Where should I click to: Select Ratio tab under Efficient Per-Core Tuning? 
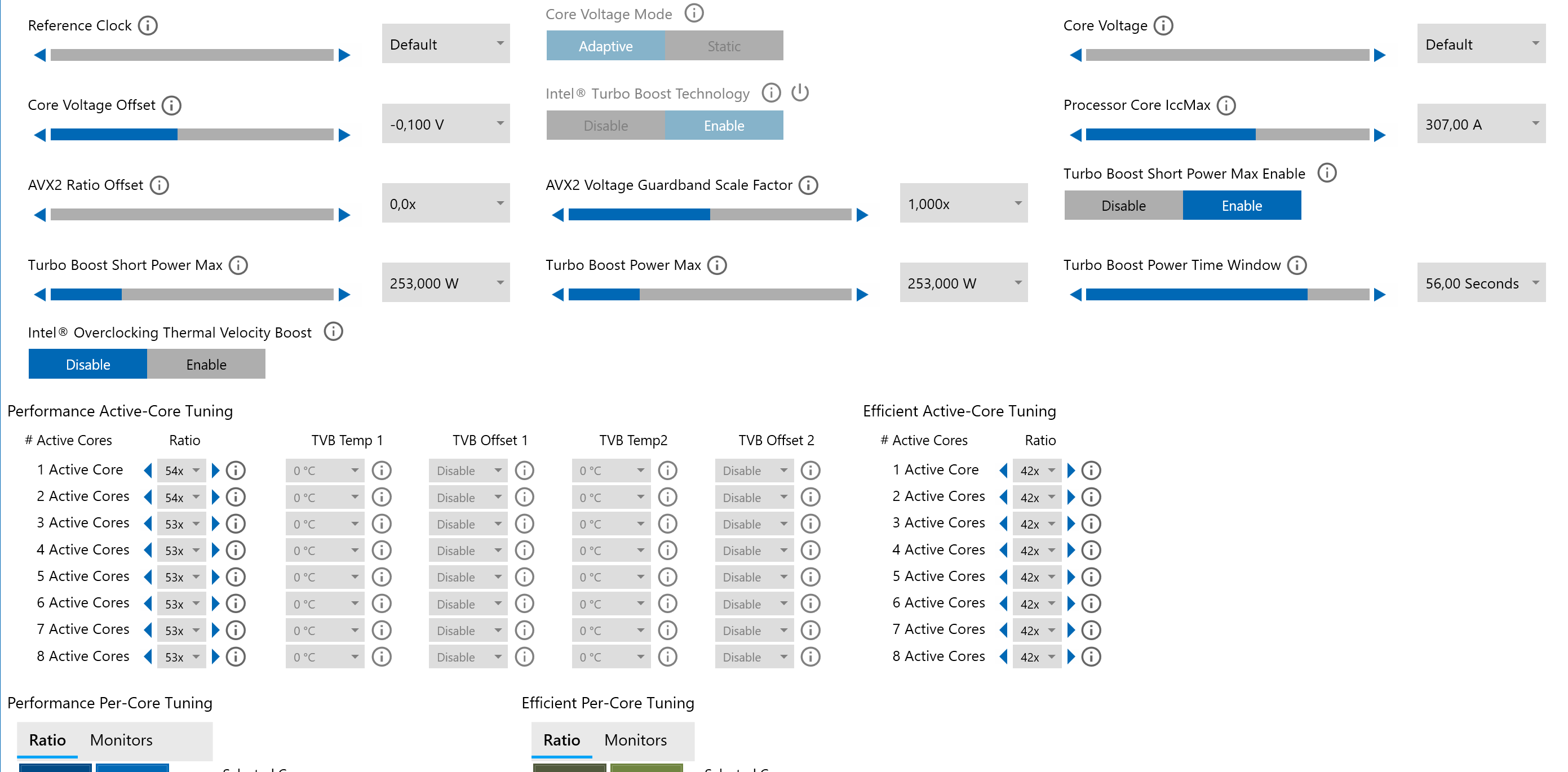[561, 740]
